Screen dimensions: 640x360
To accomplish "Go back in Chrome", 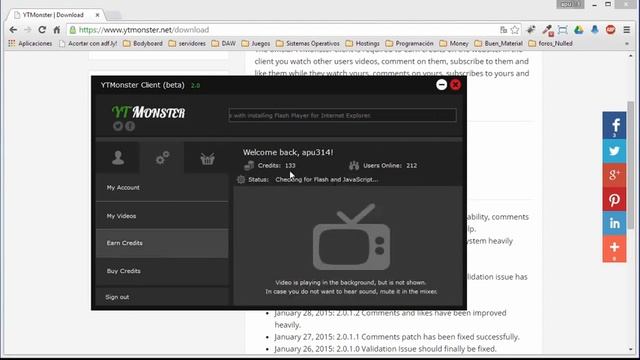I will 13,30.
